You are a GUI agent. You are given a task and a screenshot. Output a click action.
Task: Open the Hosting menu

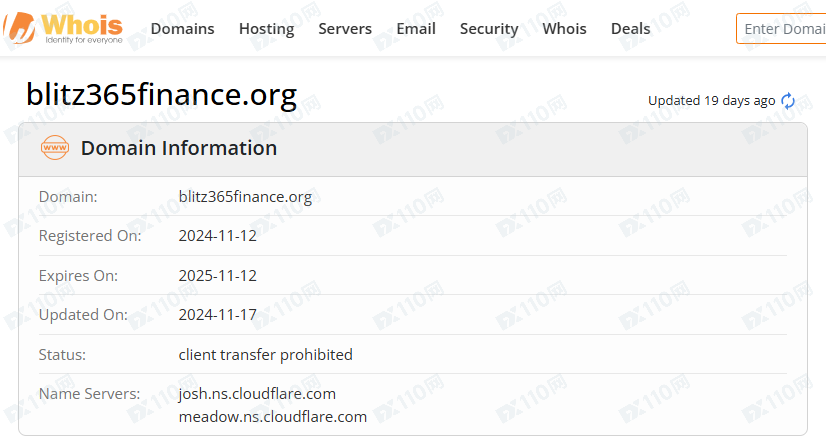(x=266, y=29)
